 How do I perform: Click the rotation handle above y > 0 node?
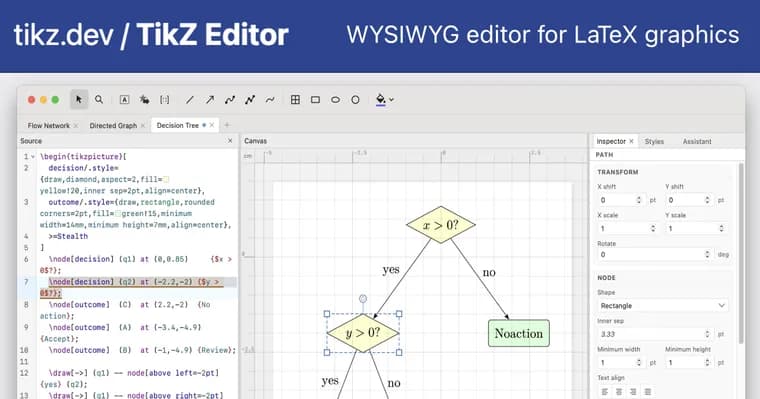[363, 299]
